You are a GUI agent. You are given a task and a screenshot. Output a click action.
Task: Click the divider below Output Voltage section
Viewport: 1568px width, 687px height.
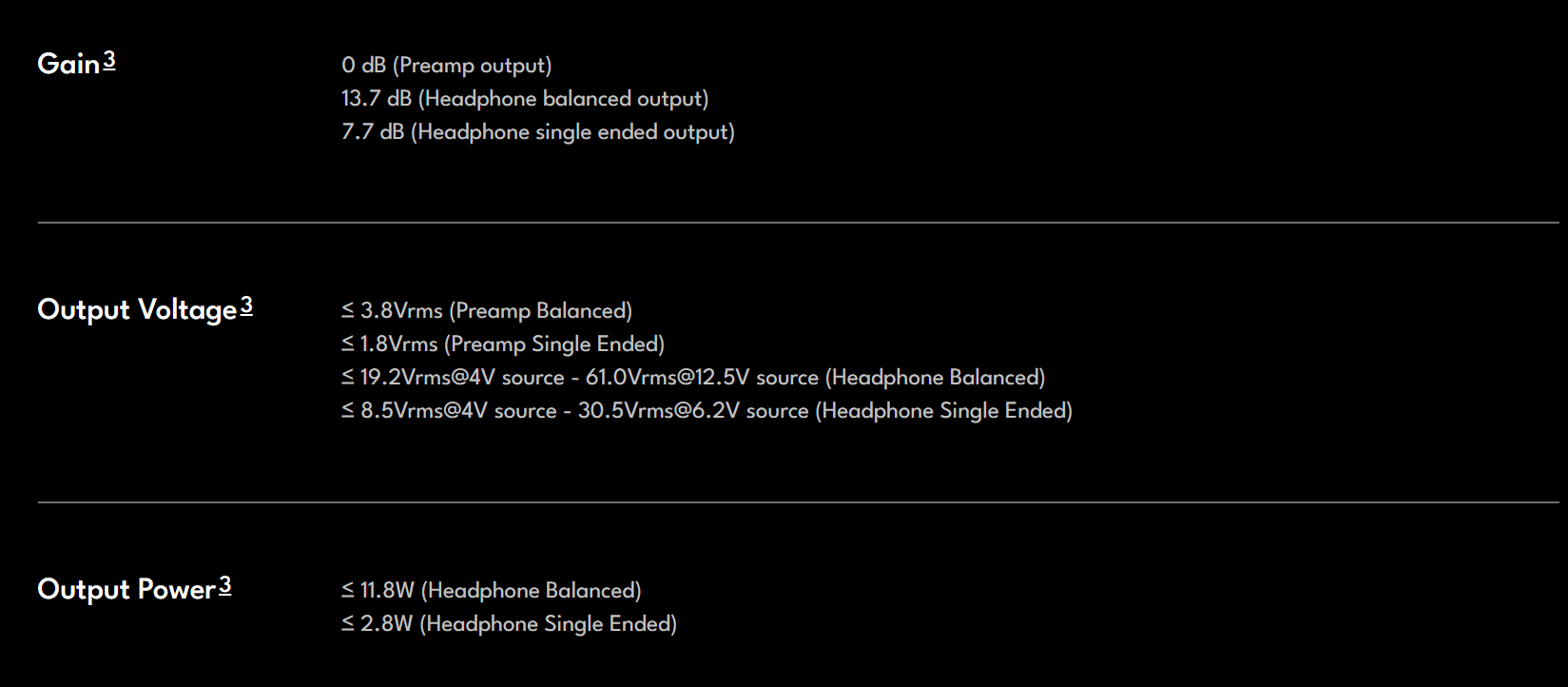[x=799, y=502]
